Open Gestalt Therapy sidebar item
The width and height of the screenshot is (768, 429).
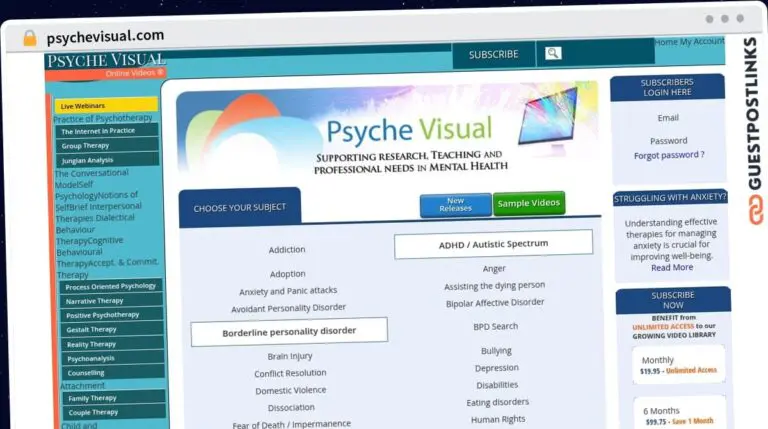pos(113,329)
